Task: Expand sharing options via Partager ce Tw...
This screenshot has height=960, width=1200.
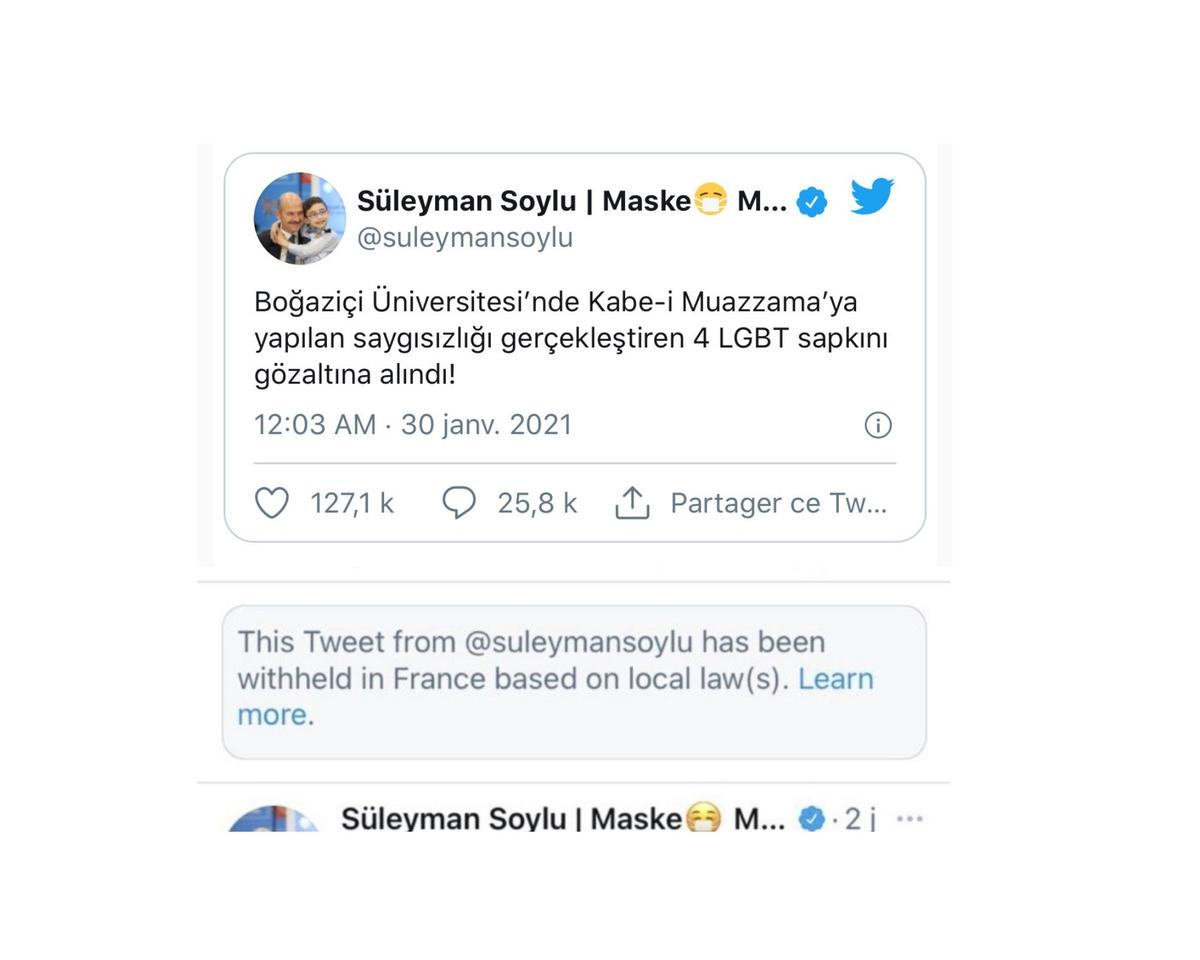Action: pyautogui.click(x=779, y=503)
